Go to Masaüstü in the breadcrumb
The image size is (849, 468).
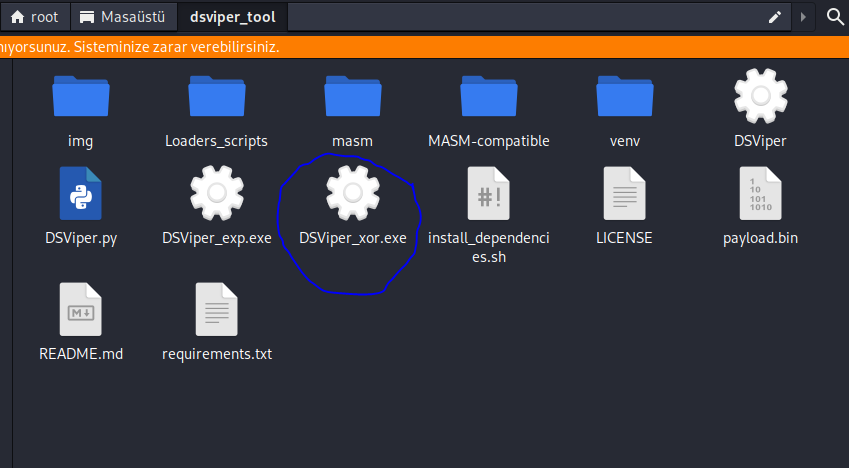click(123, 17)
